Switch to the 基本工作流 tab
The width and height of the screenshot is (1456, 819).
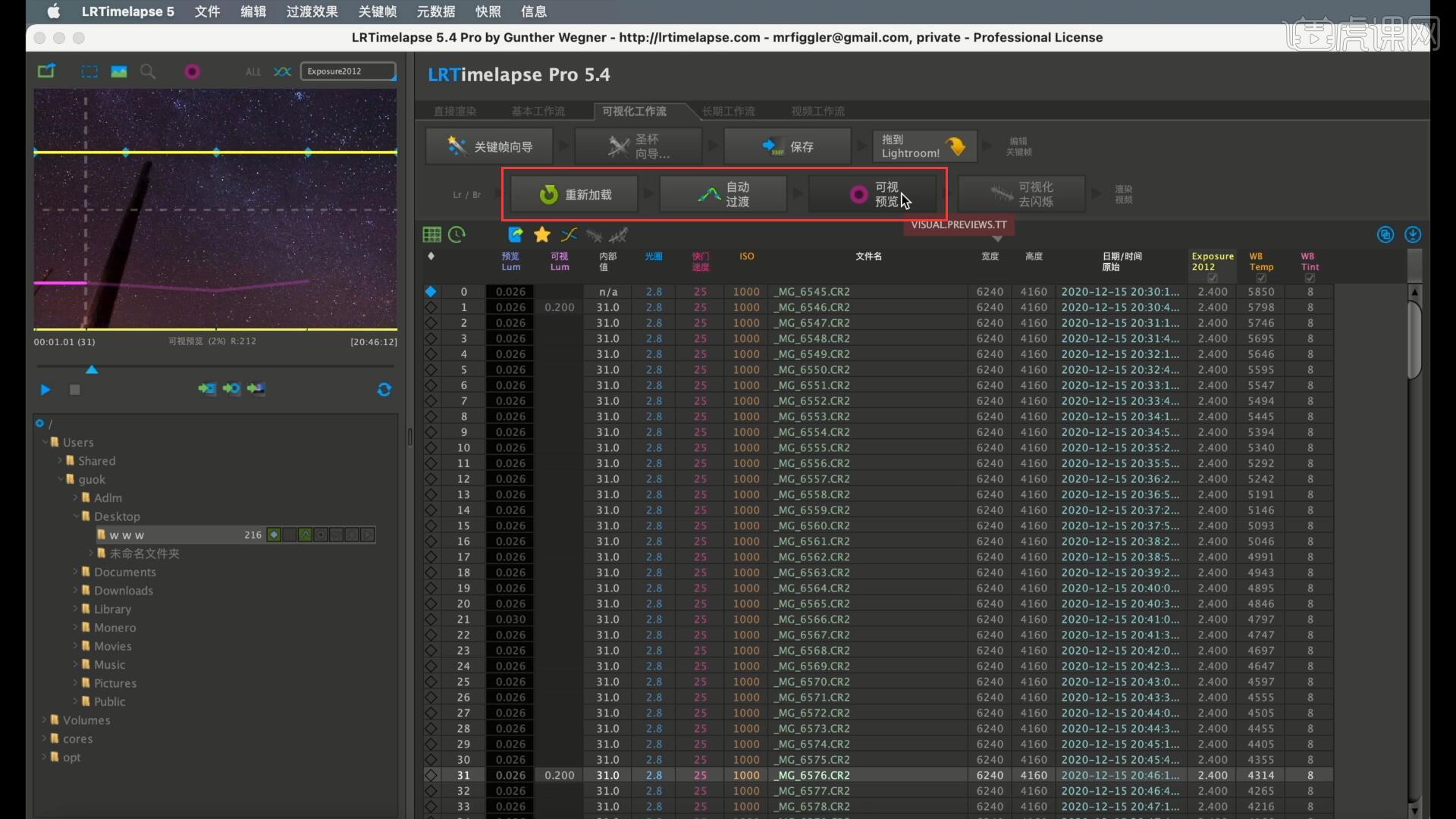click(538, 111)
